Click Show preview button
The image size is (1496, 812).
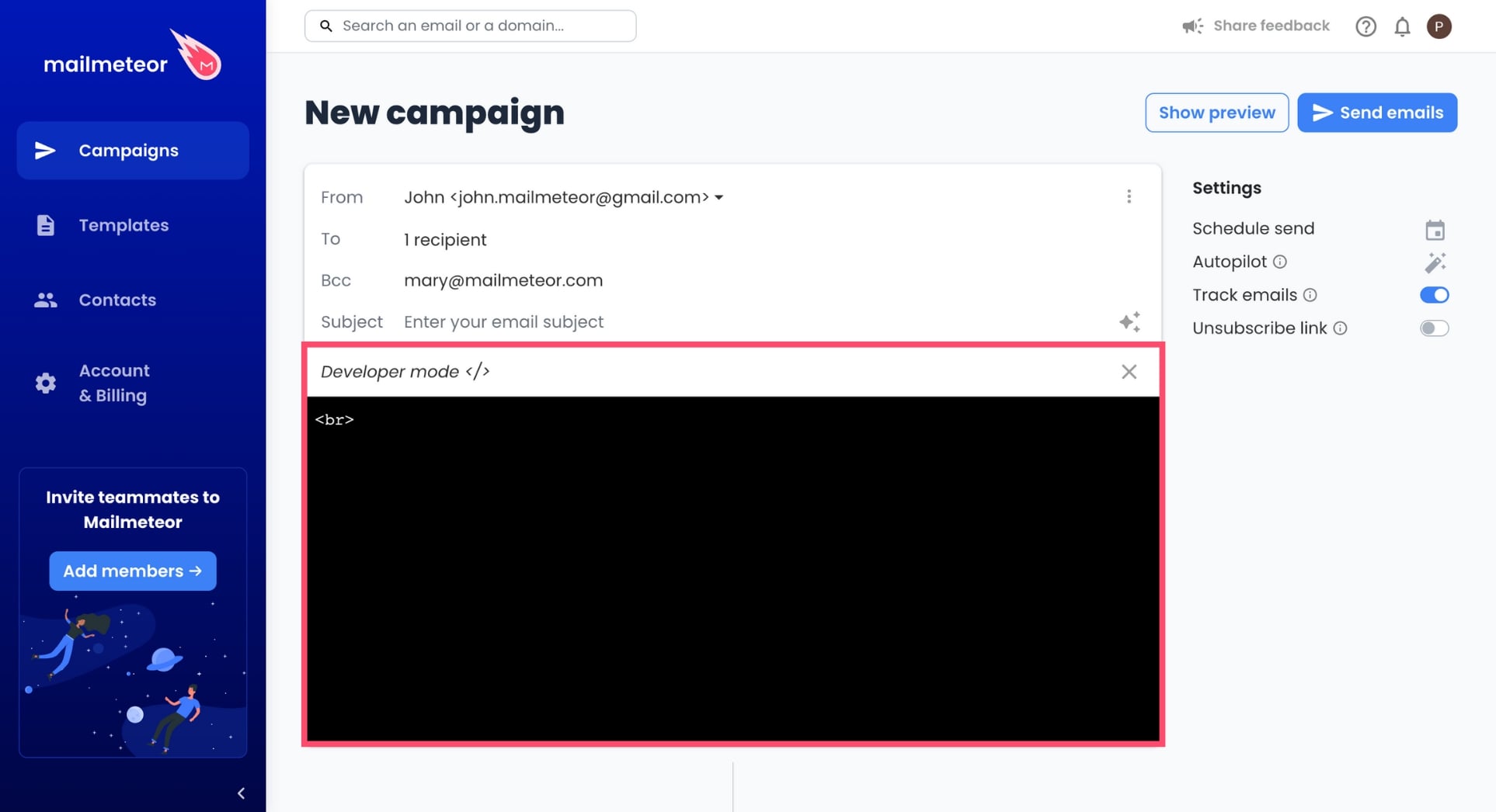point(1216,113)
